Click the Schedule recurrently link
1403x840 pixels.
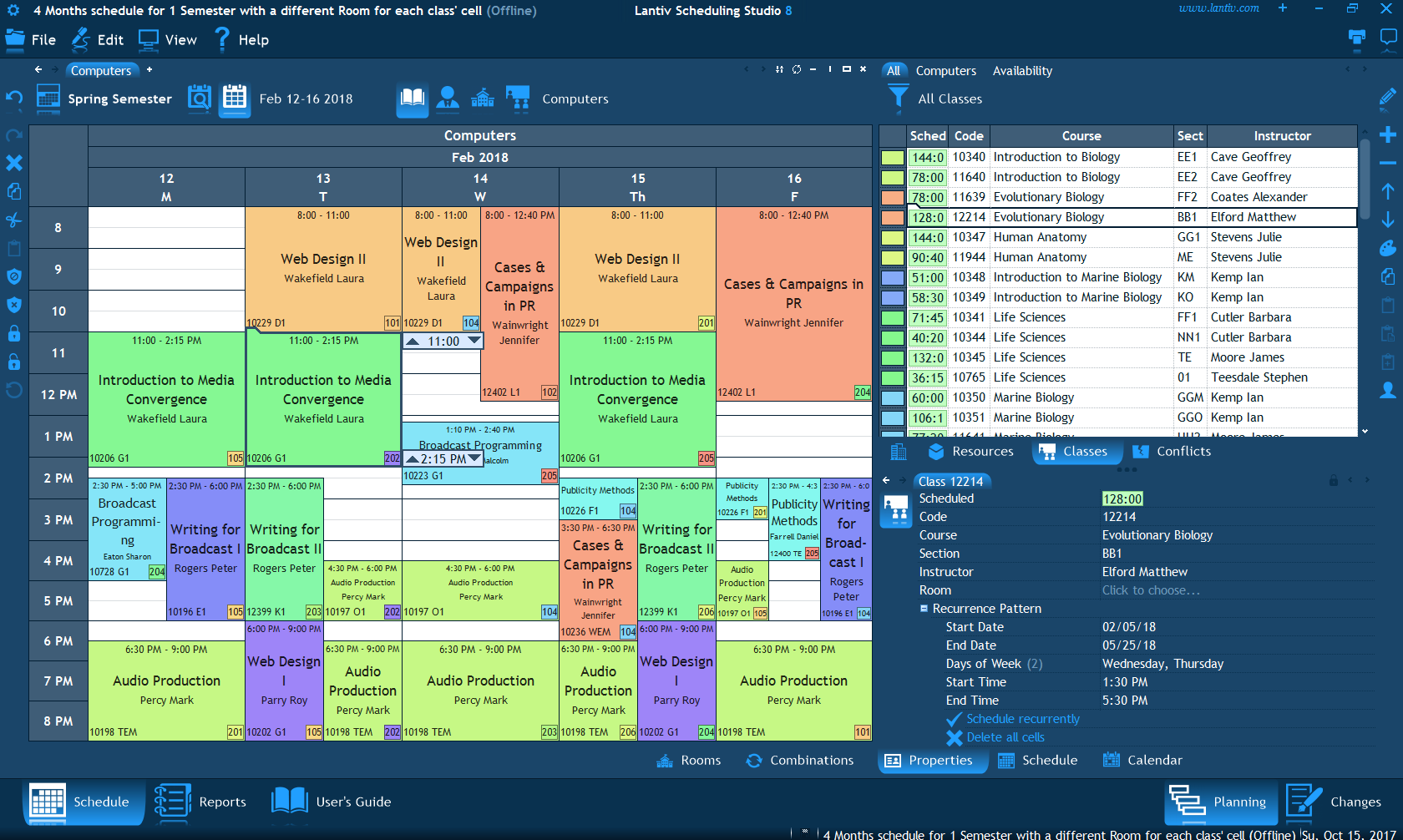(1021, 718)
